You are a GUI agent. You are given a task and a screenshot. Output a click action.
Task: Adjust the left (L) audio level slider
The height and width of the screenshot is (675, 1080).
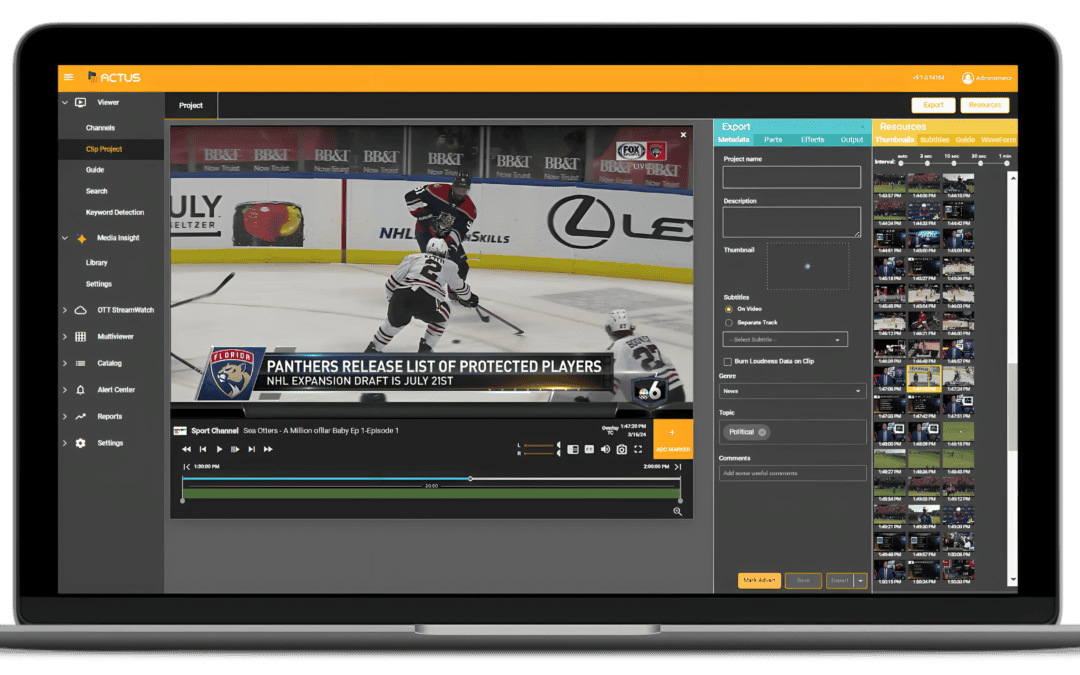[x=541, y=445]
